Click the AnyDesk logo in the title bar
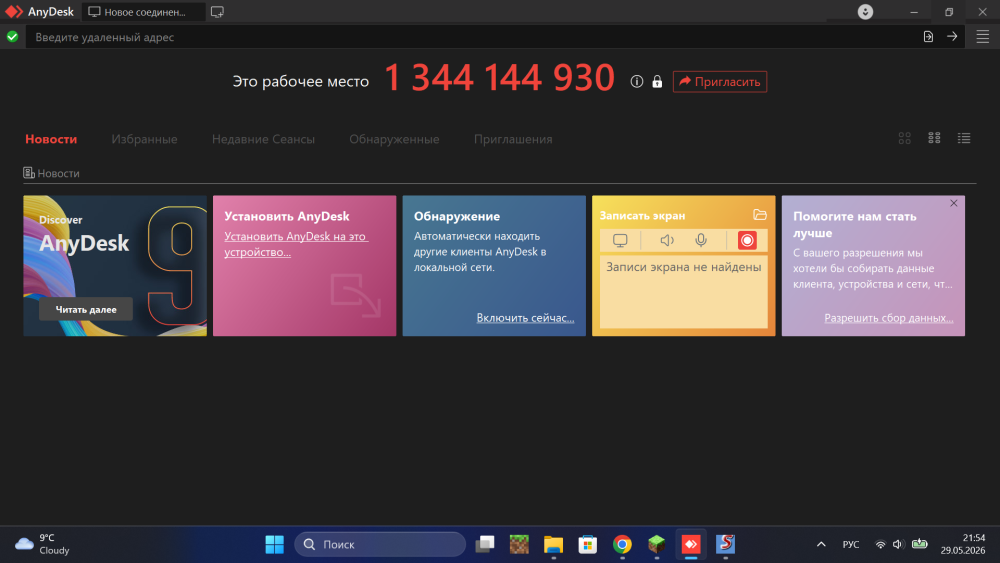This screenshot has height=563, width=1000. [14, 11]
